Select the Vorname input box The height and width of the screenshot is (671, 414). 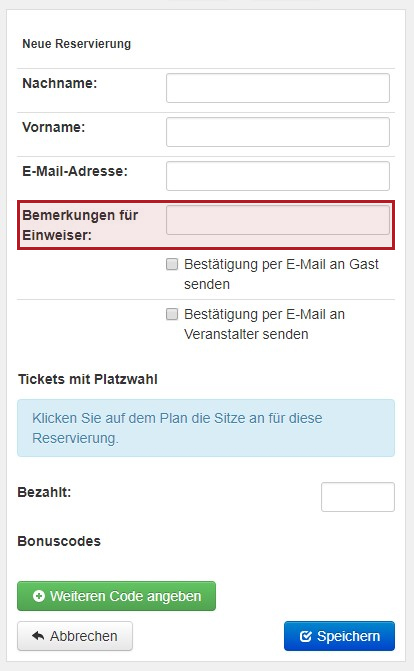[278, 132]
